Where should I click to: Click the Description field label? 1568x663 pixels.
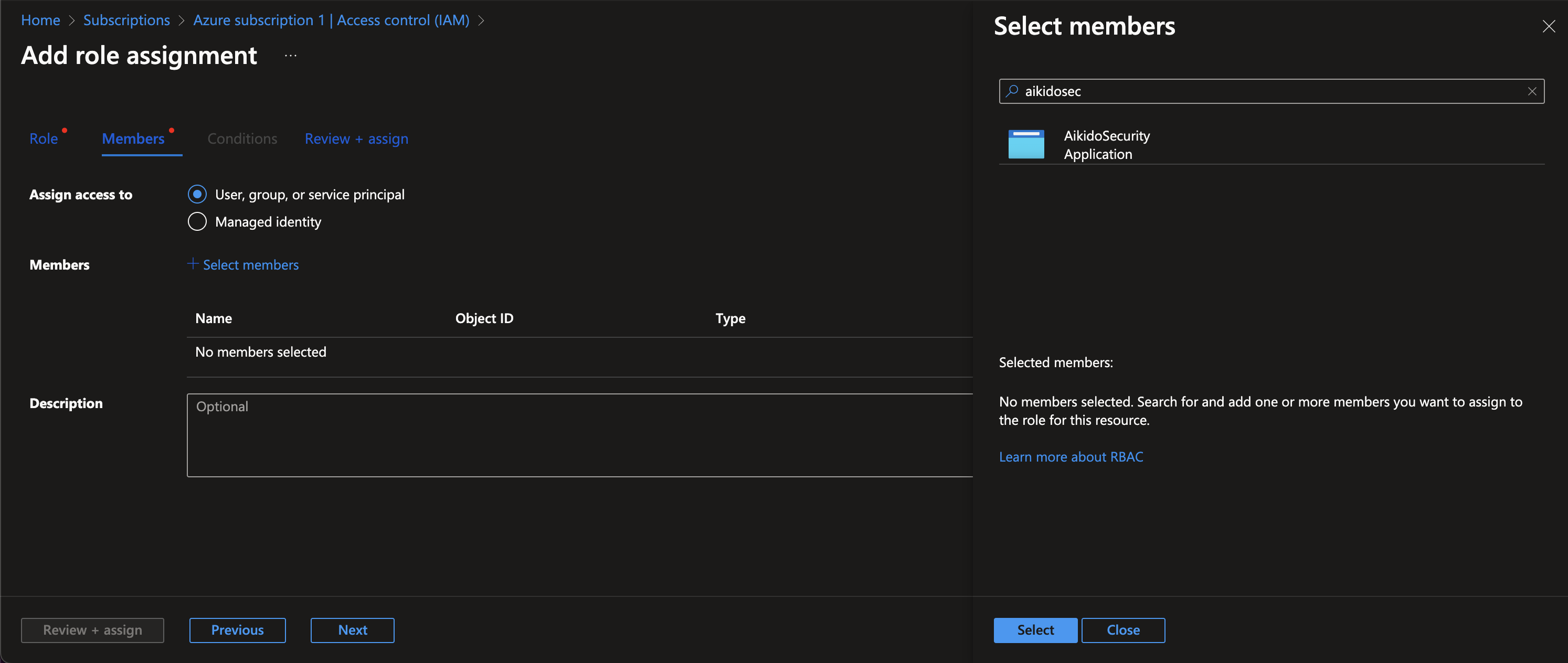point(66,403)
